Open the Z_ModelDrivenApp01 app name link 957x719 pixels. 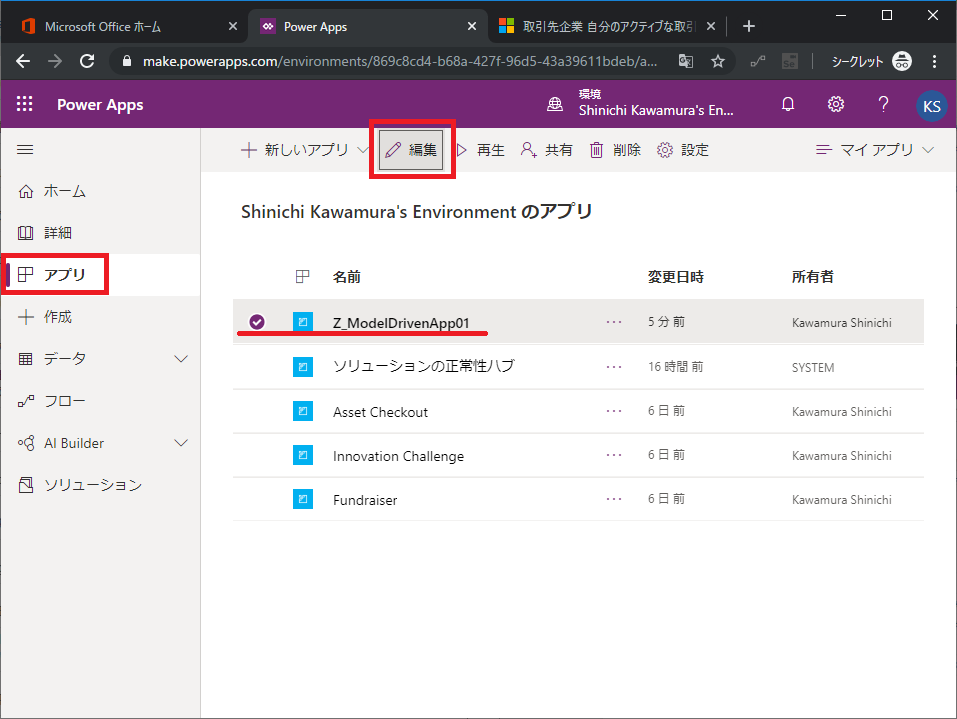click(401, 323)
